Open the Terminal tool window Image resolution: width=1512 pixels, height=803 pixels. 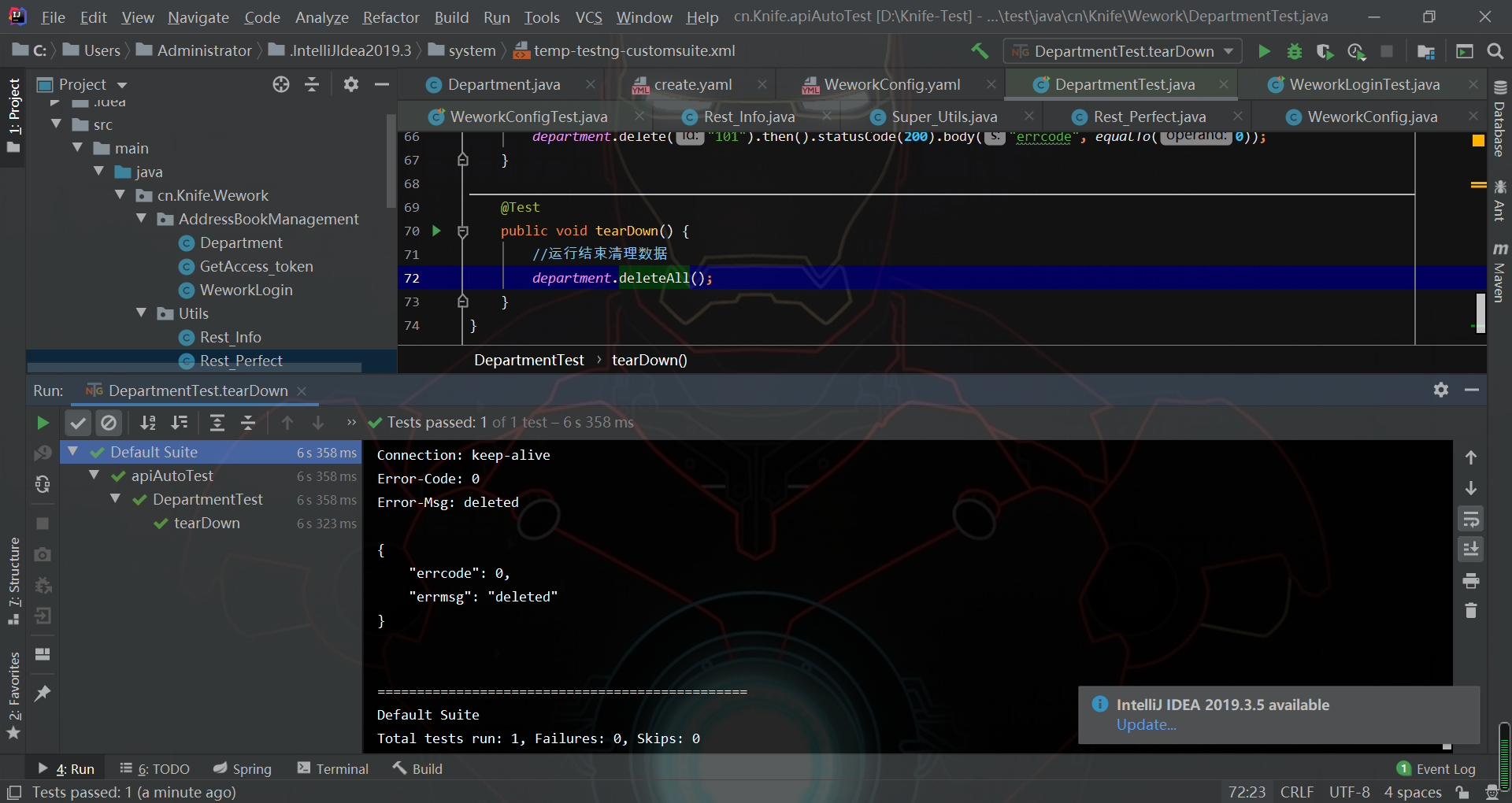point(332,768)
